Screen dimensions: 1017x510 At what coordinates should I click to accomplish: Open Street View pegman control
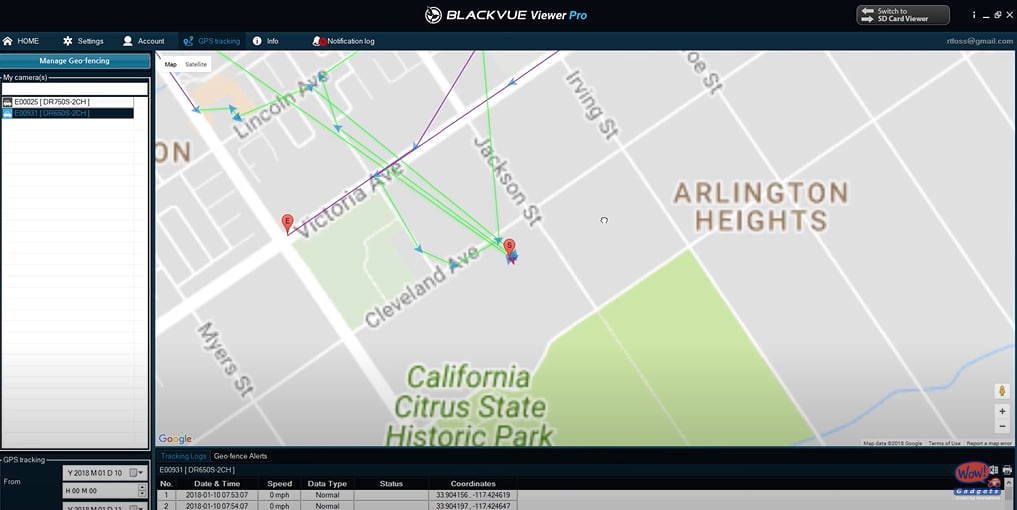(1002, 391)
